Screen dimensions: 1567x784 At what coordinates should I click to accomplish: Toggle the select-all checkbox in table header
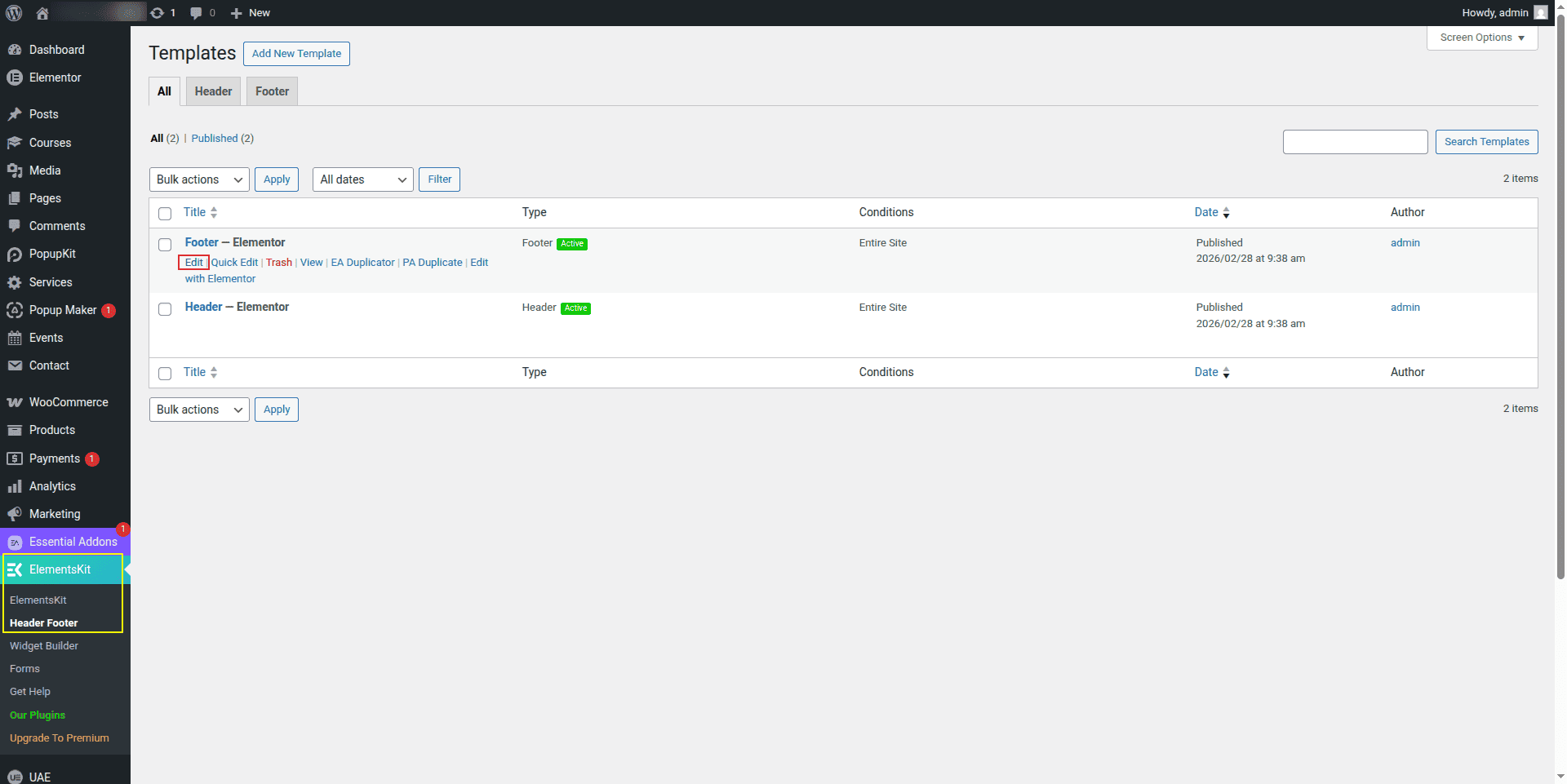point(165,214)
